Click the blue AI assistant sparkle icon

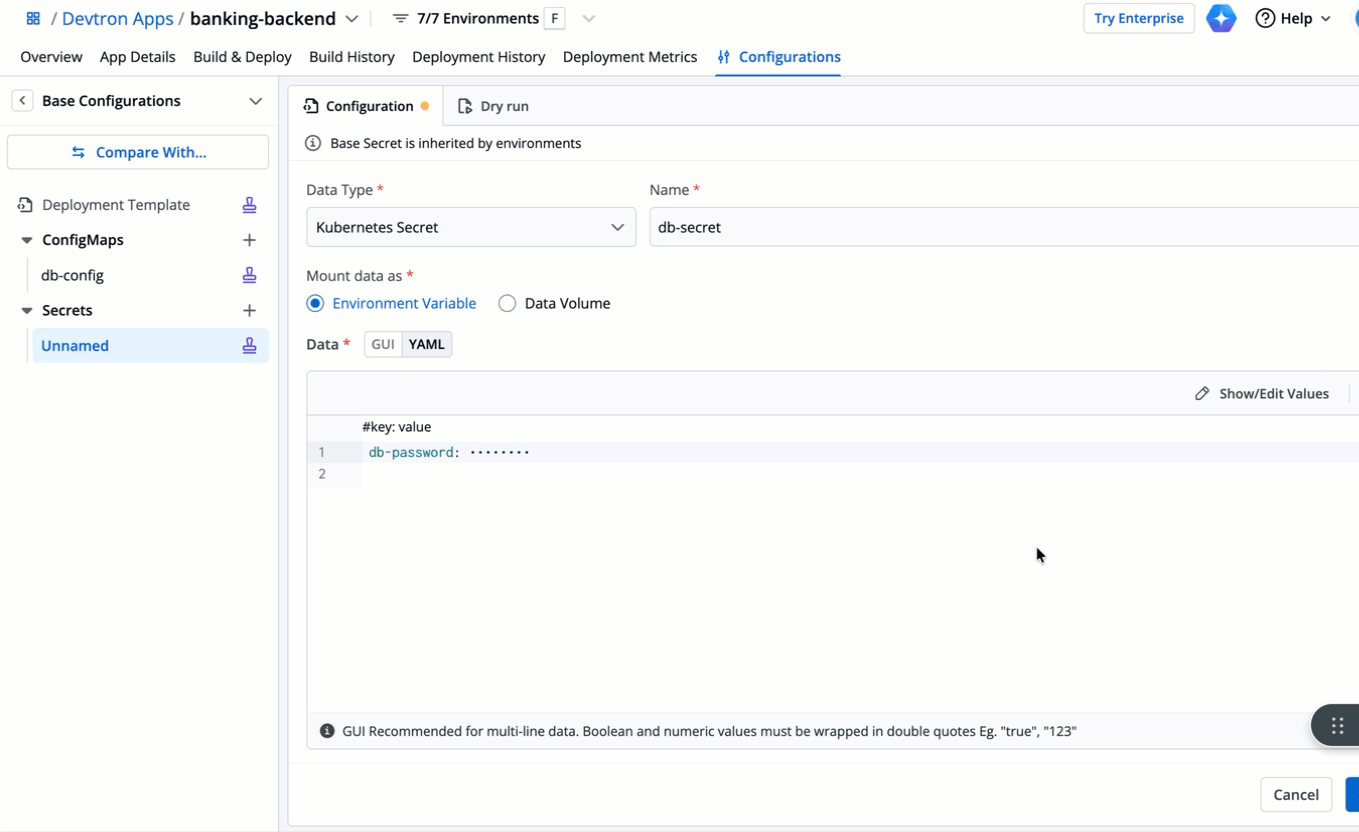coord(1220,18)
